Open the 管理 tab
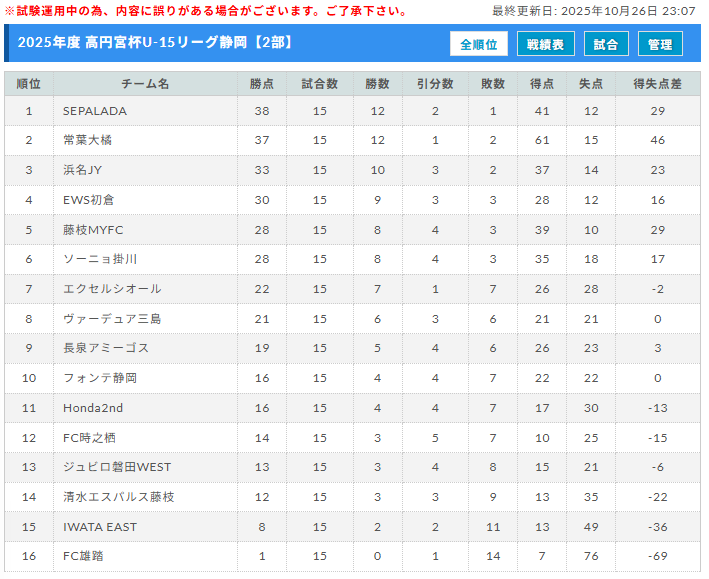Image resolution: width=709 pixels, height=579 pixels. 660,44
